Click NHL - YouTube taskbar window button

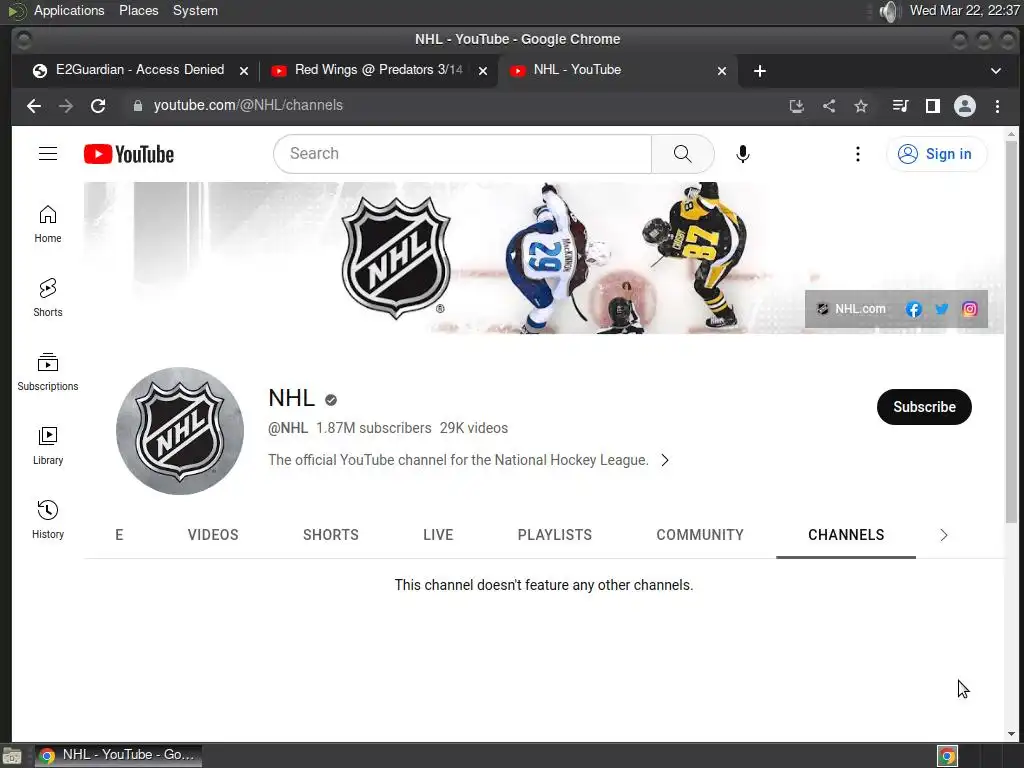118,755
